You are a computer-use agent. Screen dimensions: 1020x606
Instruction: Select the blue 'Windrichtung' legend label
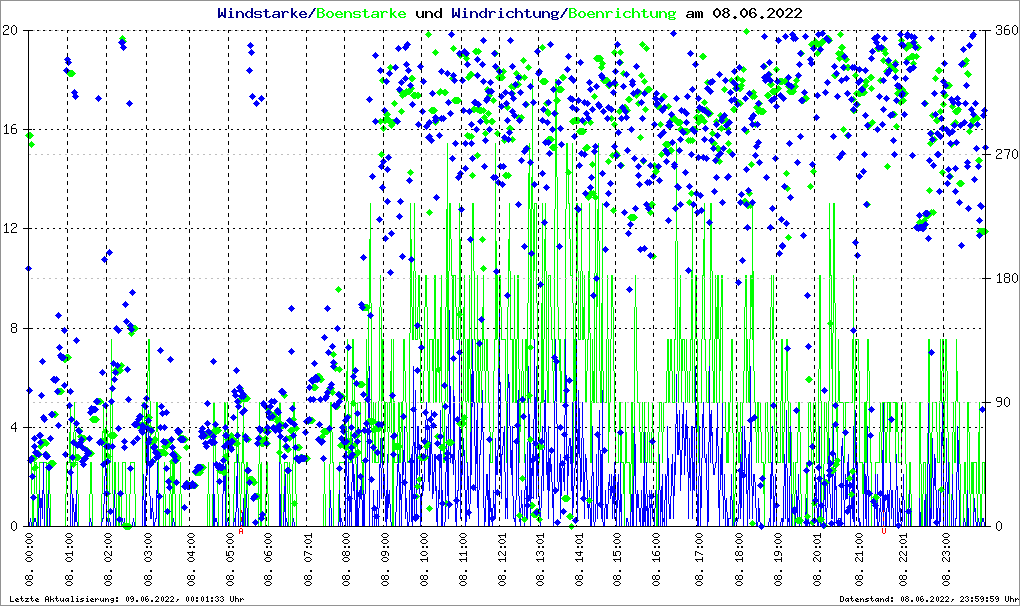506,13
